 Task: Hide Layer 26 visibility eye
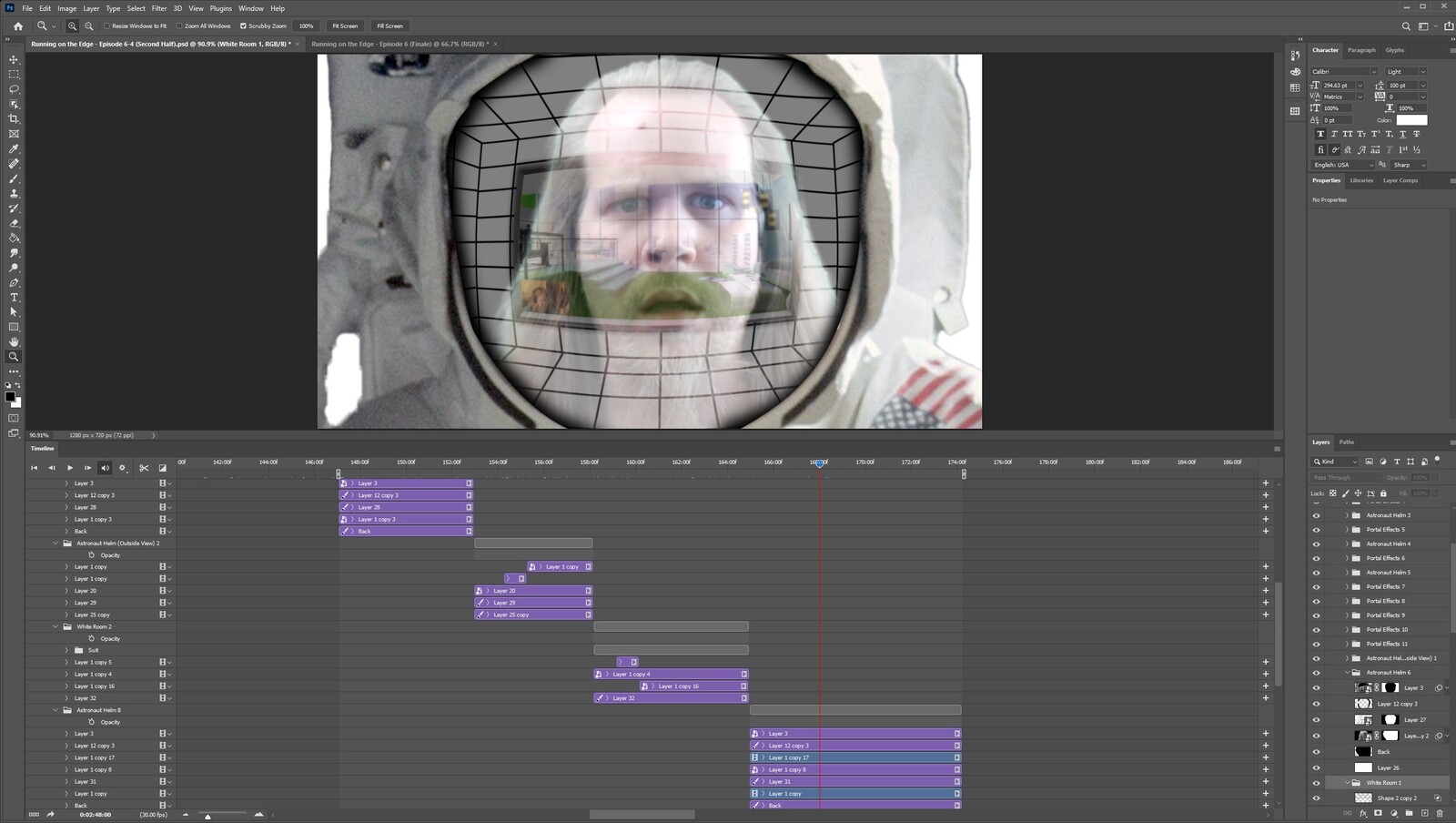[1316, 767]
